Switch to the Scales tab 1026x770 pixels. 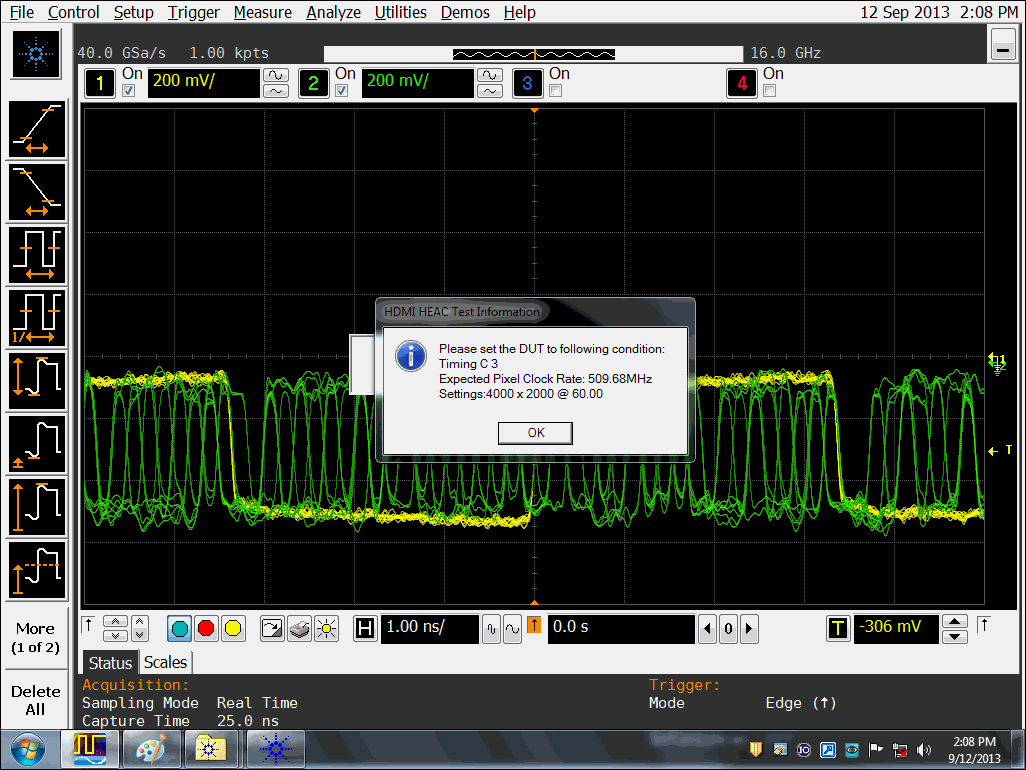[165, 662]
